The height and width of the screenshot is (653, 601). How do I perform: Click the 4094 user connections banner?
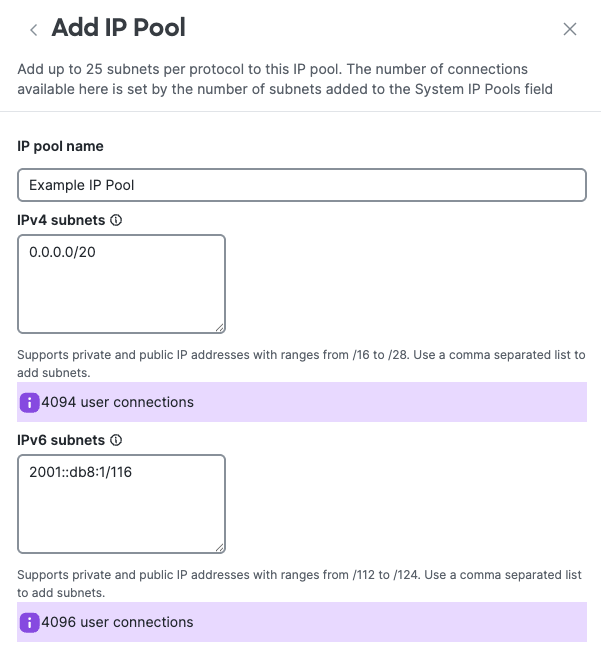point(300,402)
